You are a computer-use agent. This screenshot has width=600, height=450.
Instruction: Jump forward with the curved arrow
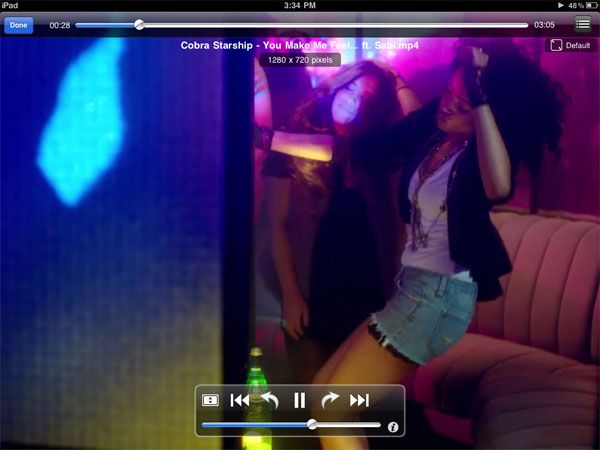coord(329,400)
